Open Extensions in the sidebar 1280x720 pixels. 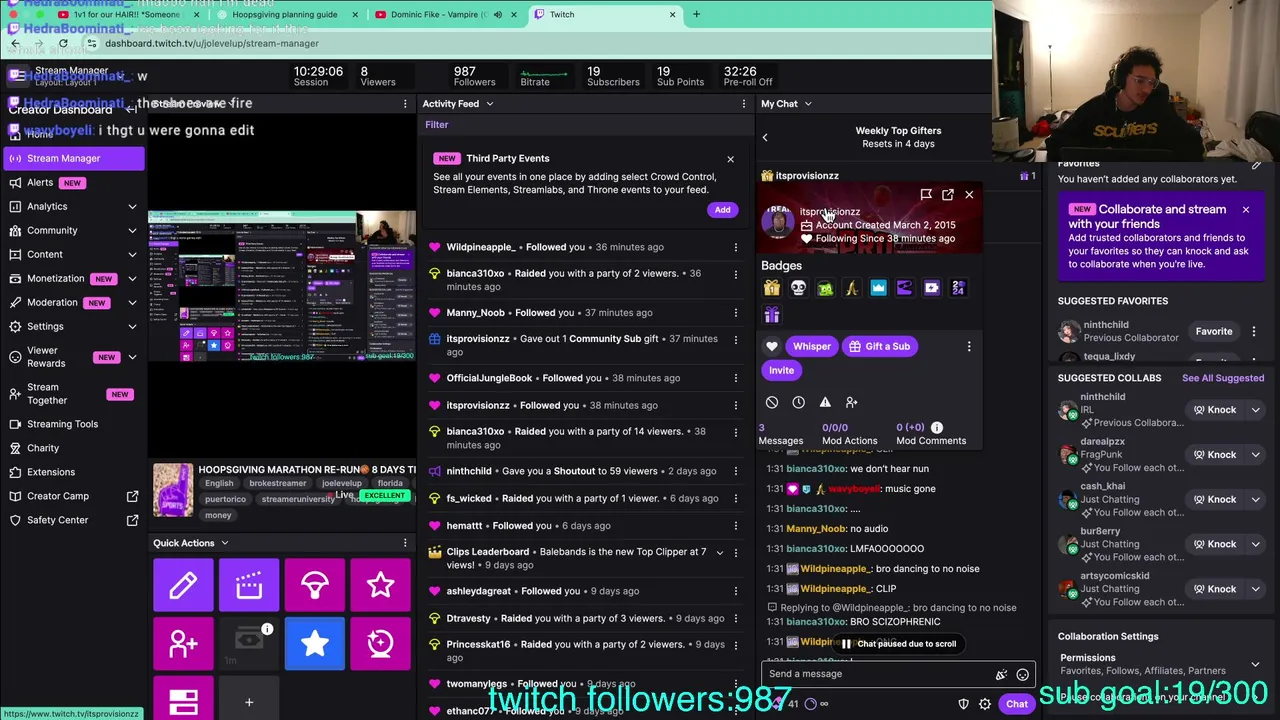(x=51, y=472)
